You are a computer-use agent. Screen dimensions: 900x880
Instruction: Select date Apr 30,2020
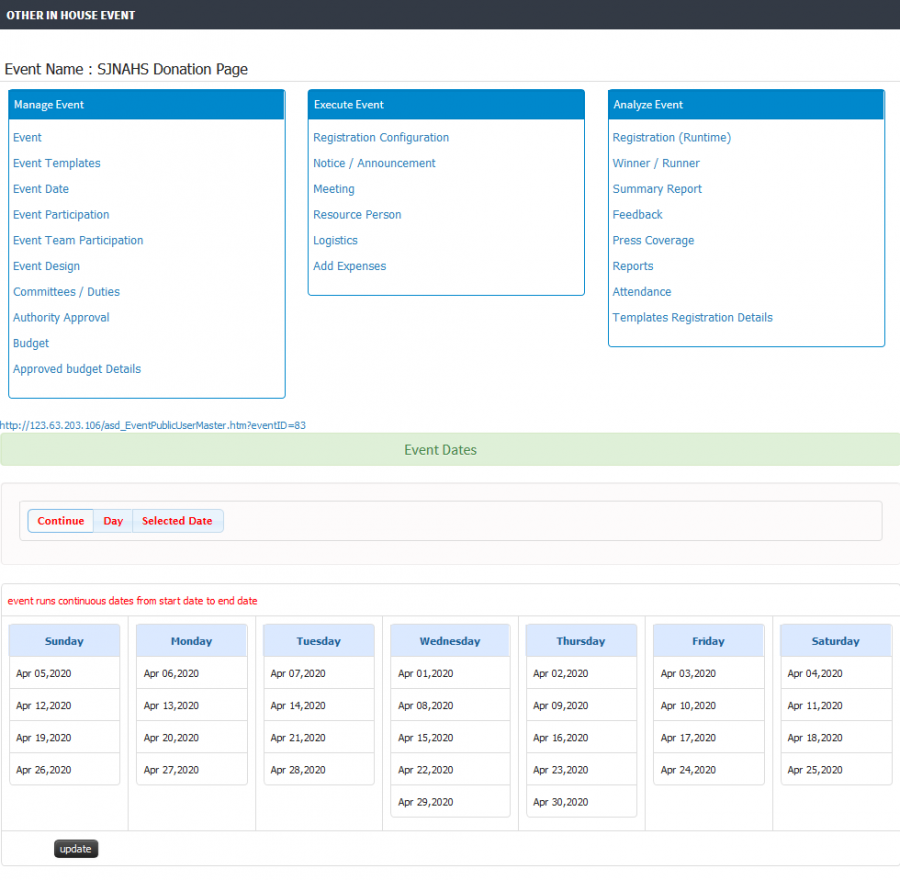581,802
